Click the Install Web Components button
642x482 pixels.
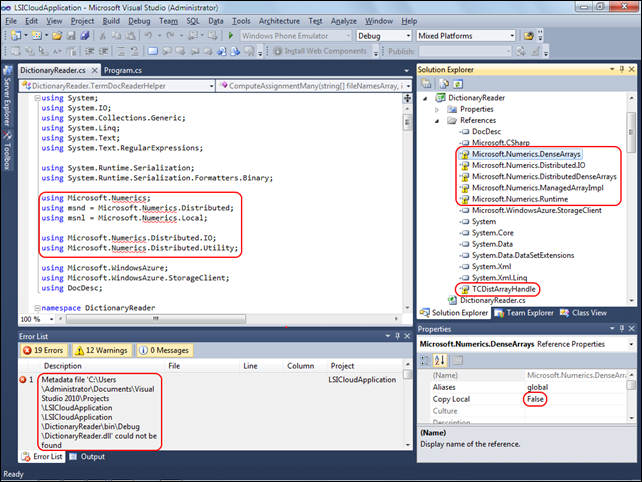pyautogui.click(x=320, y=51)
